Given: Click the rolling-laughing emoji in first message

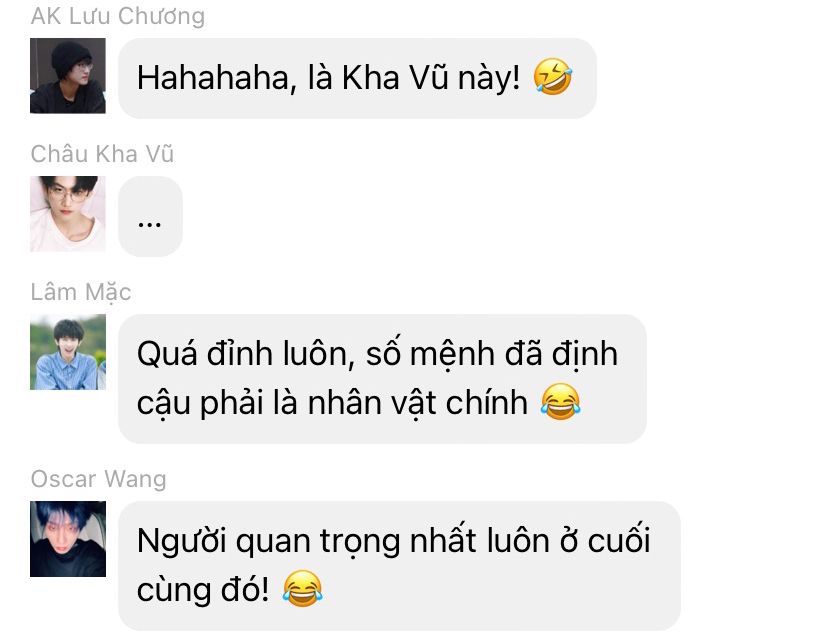Looking at the screenshot, I should coord(552,77).
